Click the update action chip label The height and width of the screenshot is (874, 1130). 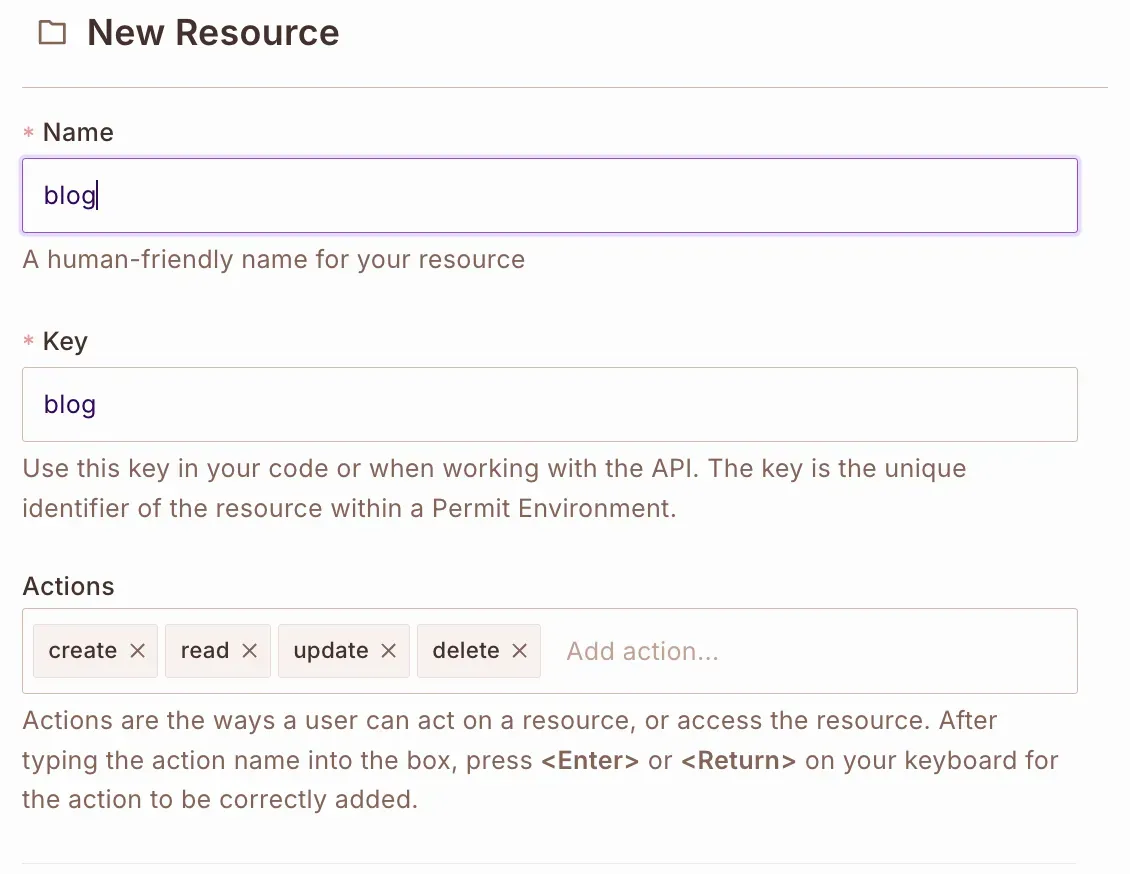pyautogui.click(x=331, y=651)
